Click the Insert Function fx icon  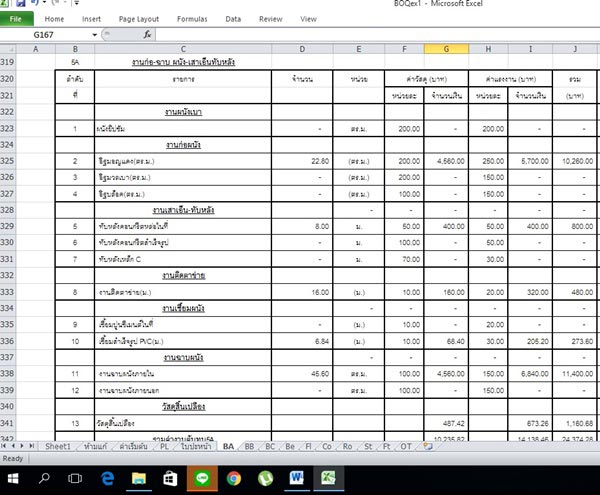click(147, 35)
